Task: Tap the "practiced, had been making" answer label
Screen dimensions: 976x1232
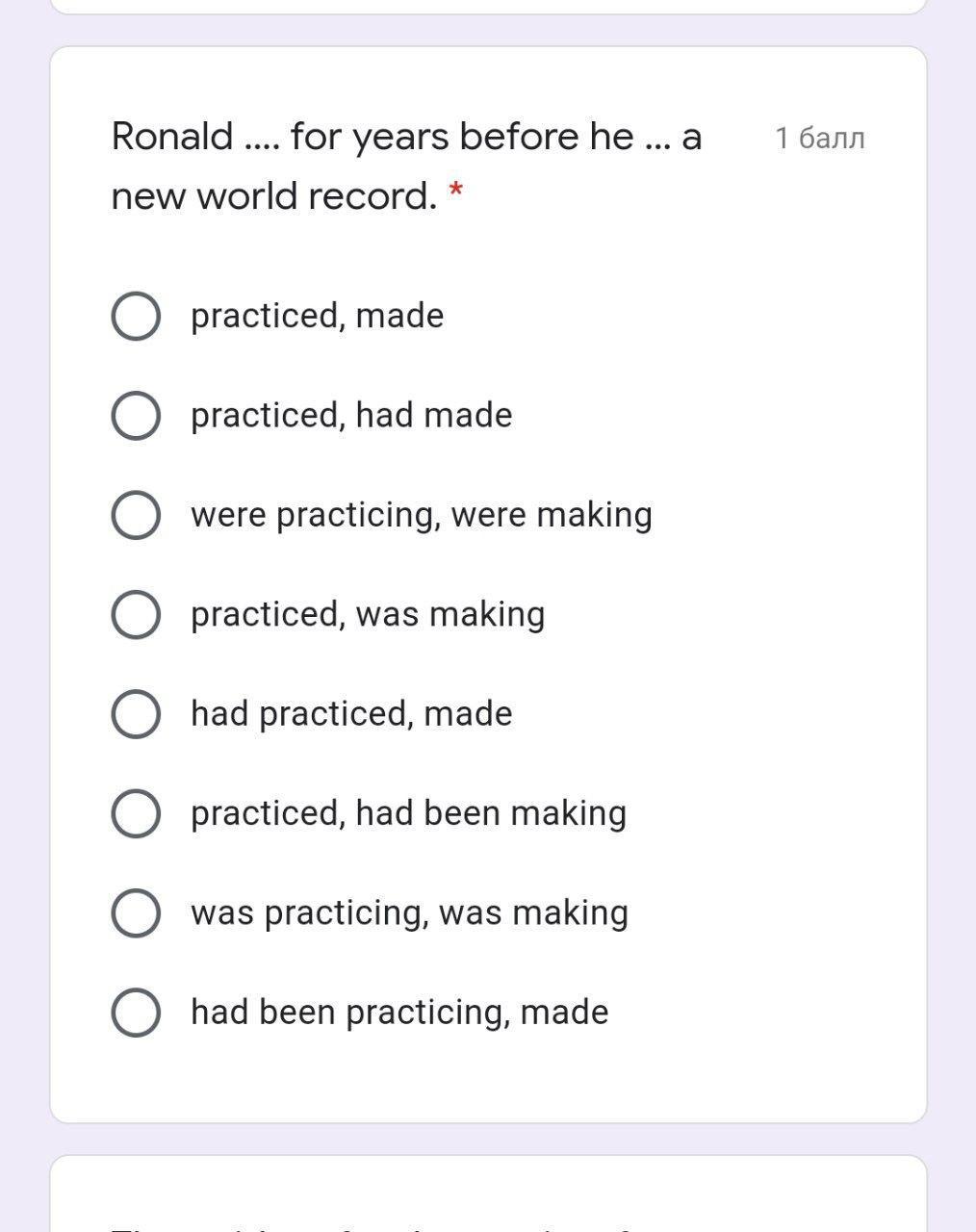Action: pos(408,813)
